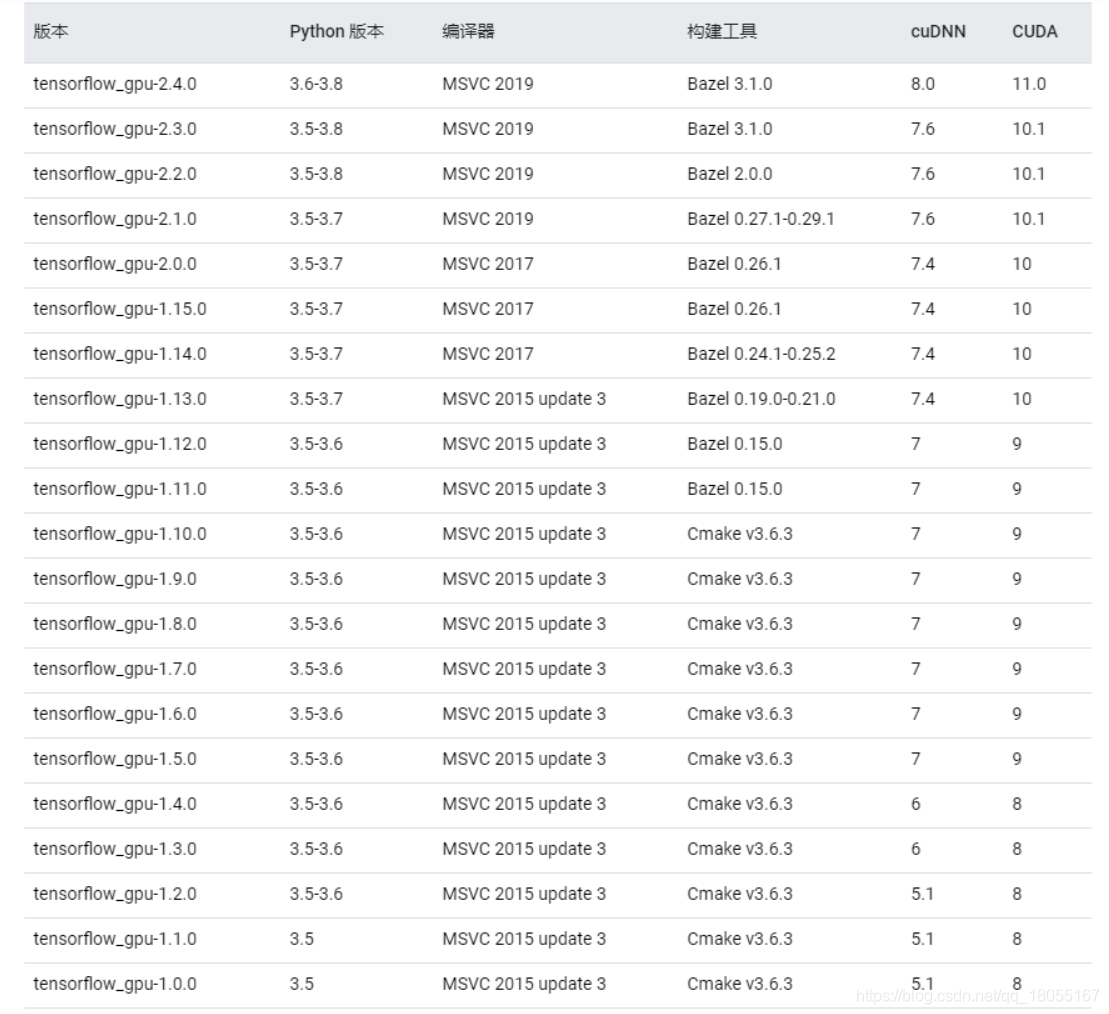Click Cmake v3.6.3 in the 1.0.0 row

739,984
